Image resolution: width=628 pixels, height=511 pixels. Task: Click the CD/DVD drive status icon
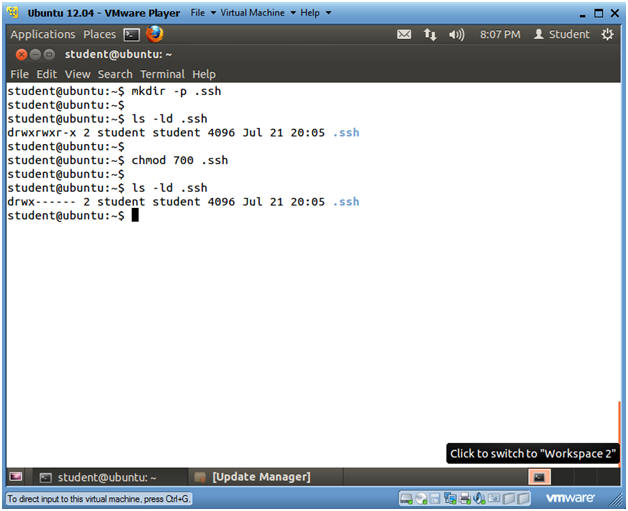[x=421, y=499]
